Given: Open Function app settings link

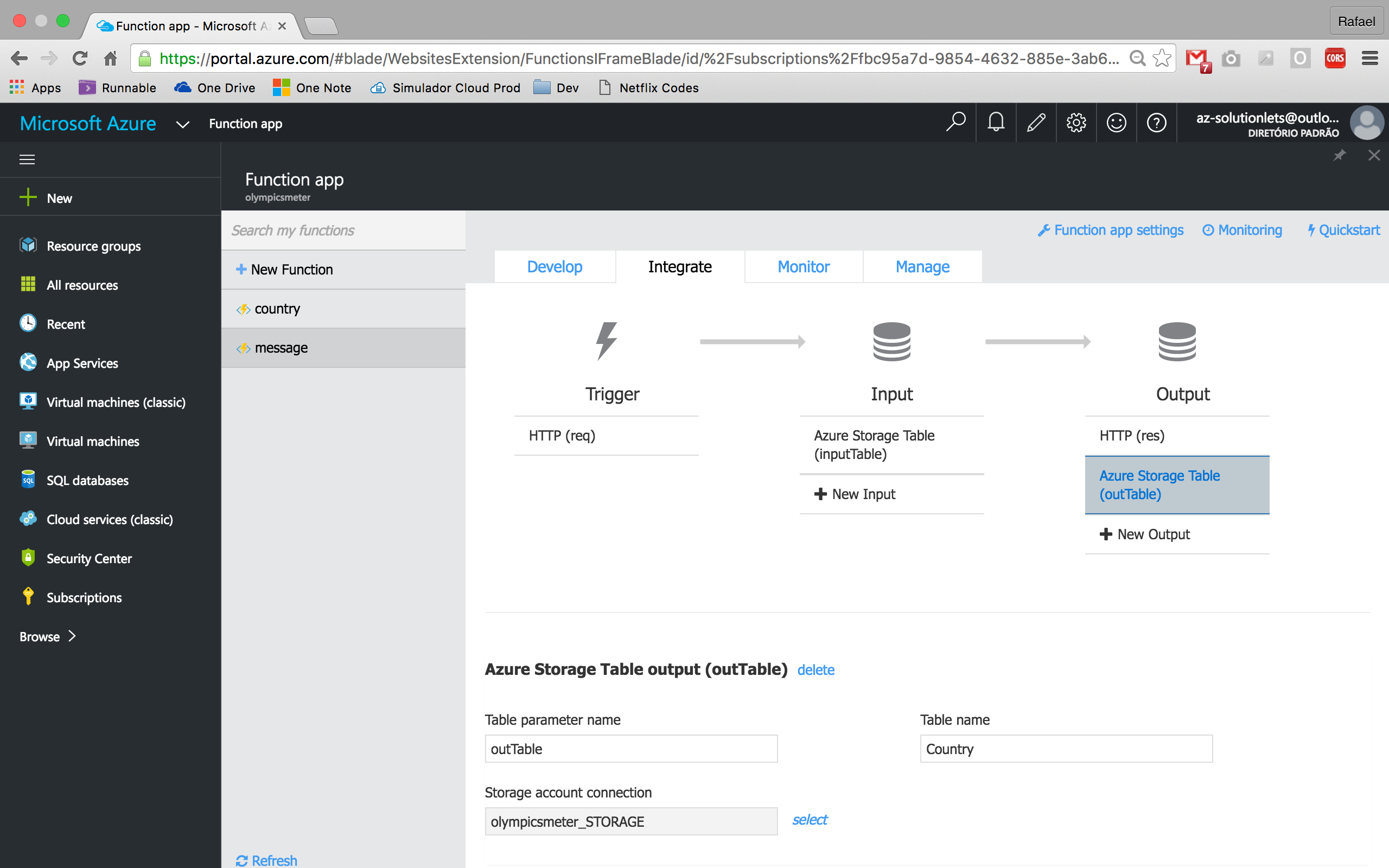Looking at the screenshot, I should pyautogui.click(x=1111, y=230).
